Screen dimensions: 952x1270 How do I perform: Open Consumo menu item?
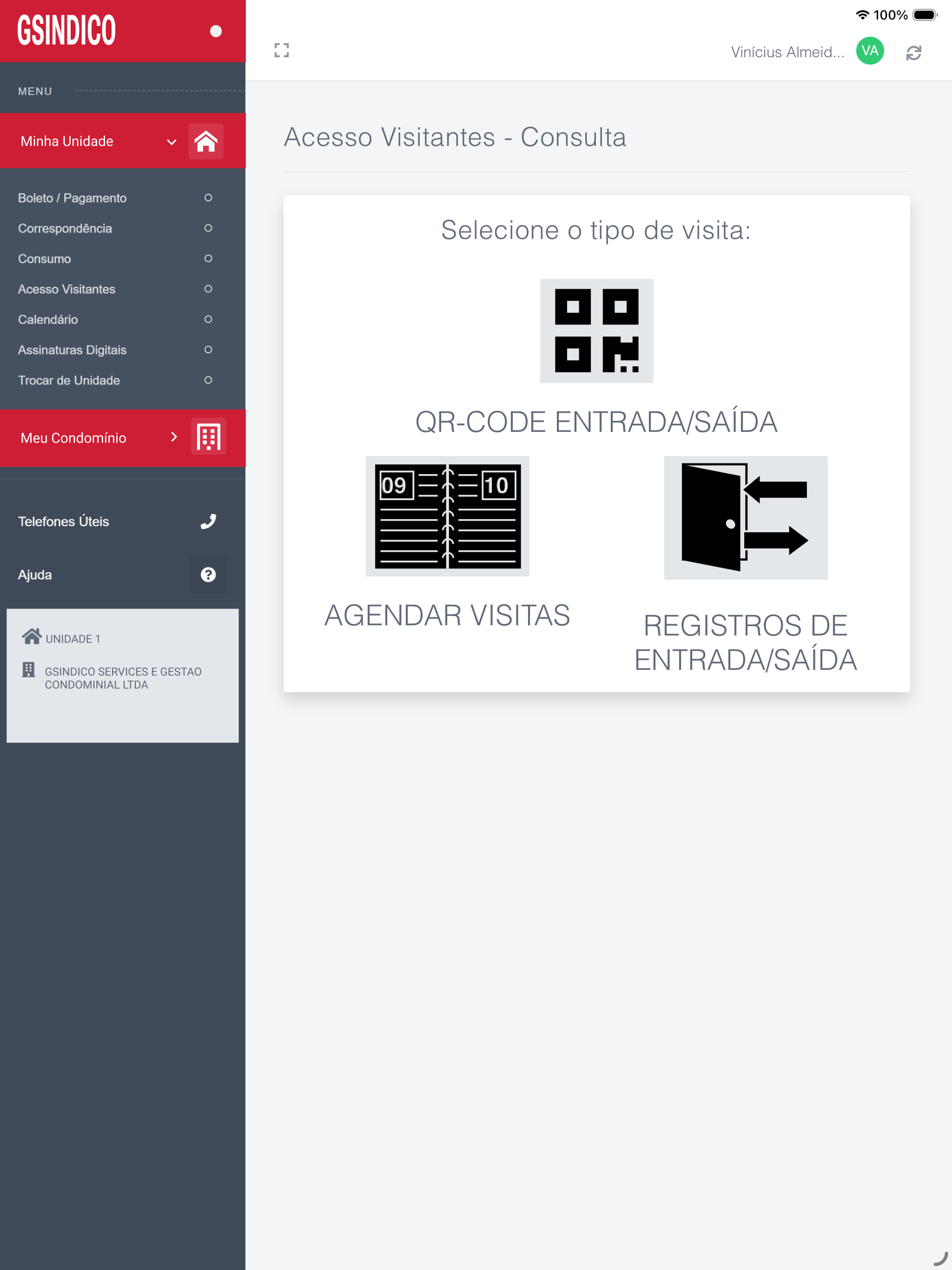[x=44, y=259]
